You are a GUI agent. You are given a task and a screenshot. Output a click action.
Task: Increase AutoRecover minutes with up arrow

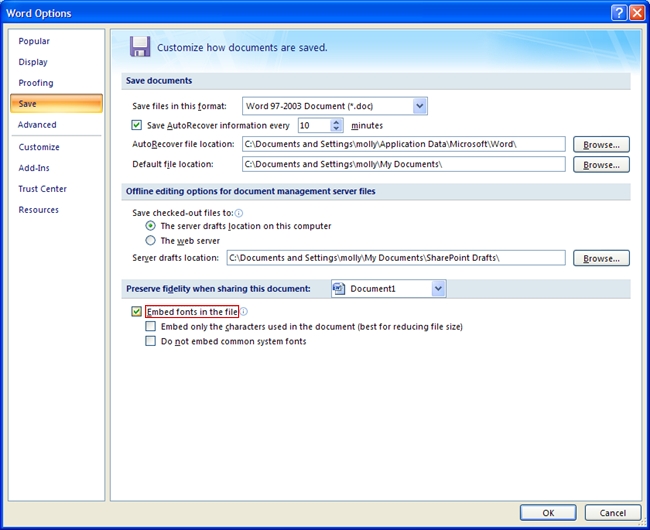336,122
